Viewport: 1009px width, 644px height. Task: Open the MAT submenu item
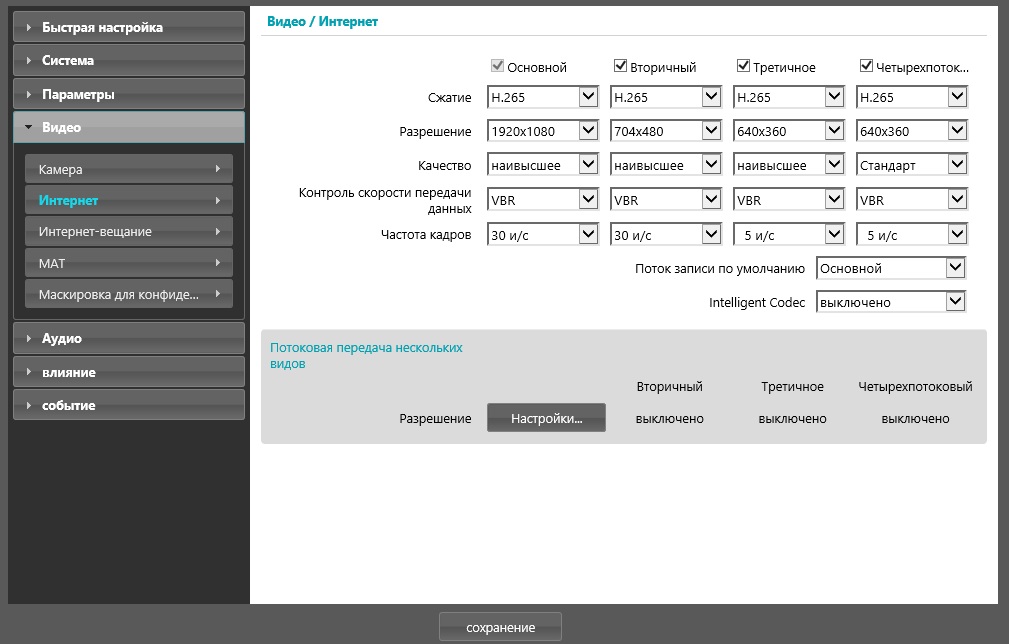coord(129,263)
